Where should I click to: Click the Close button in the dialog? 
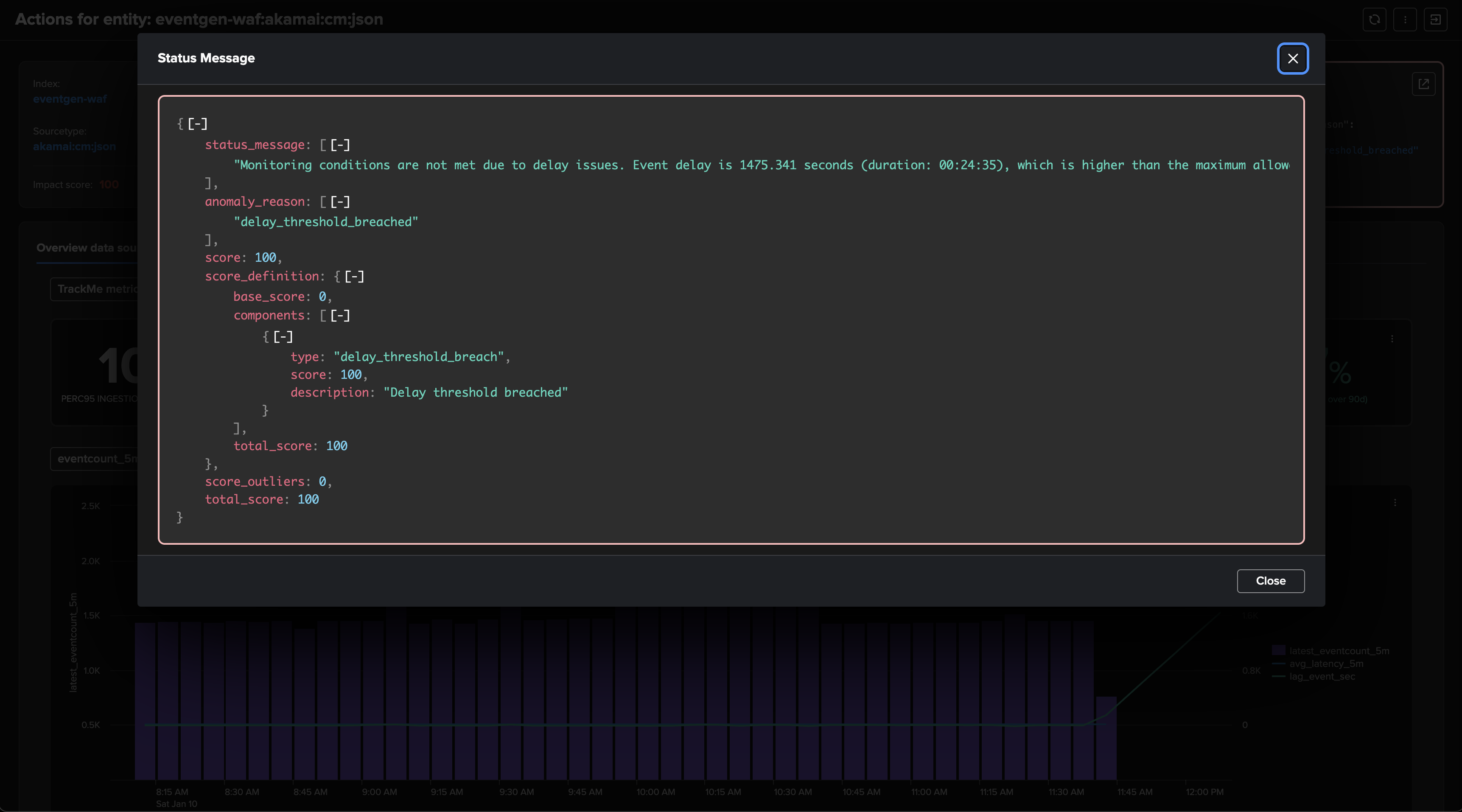click(x=1271, y=581)
